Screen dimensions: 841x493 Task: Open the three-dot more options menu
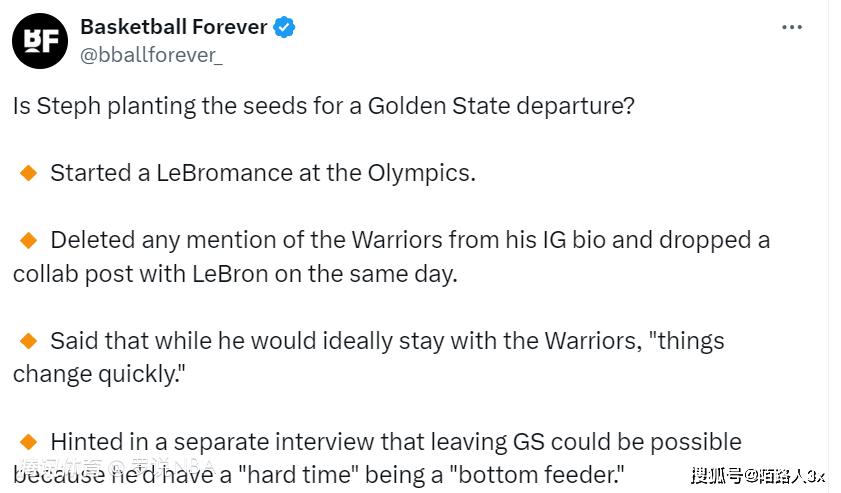(792, 27)
